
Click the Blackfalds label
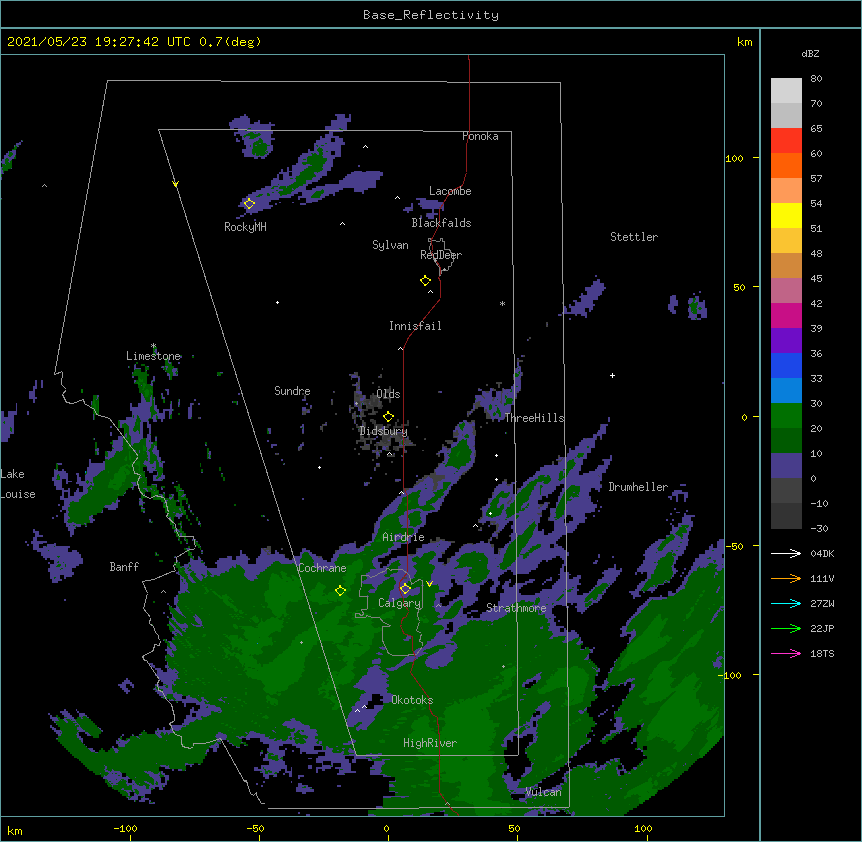point(441,223)
